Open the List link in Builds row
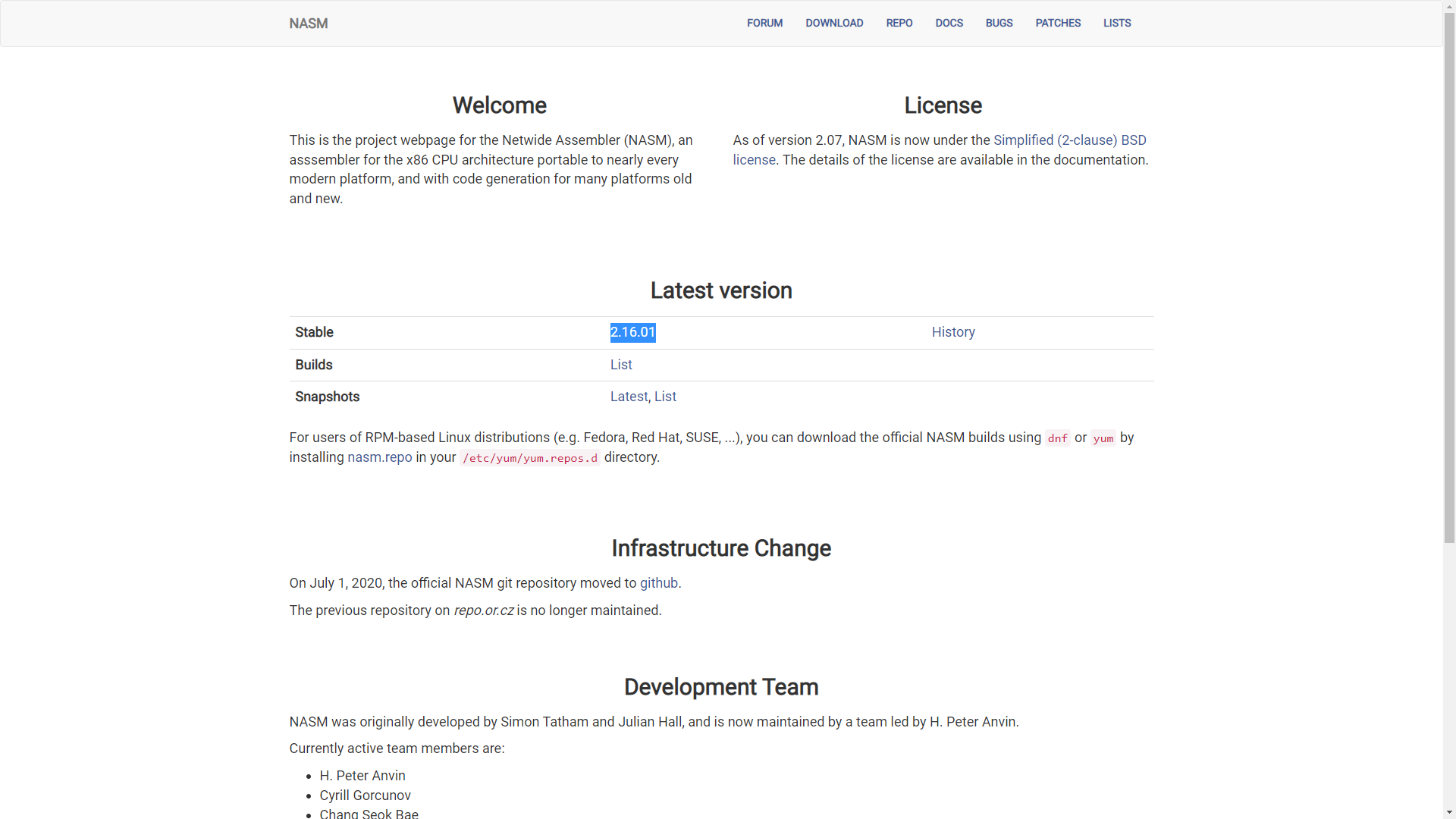Image resolution: width=1456 pixels, height=819 pixels. point(621,365)
